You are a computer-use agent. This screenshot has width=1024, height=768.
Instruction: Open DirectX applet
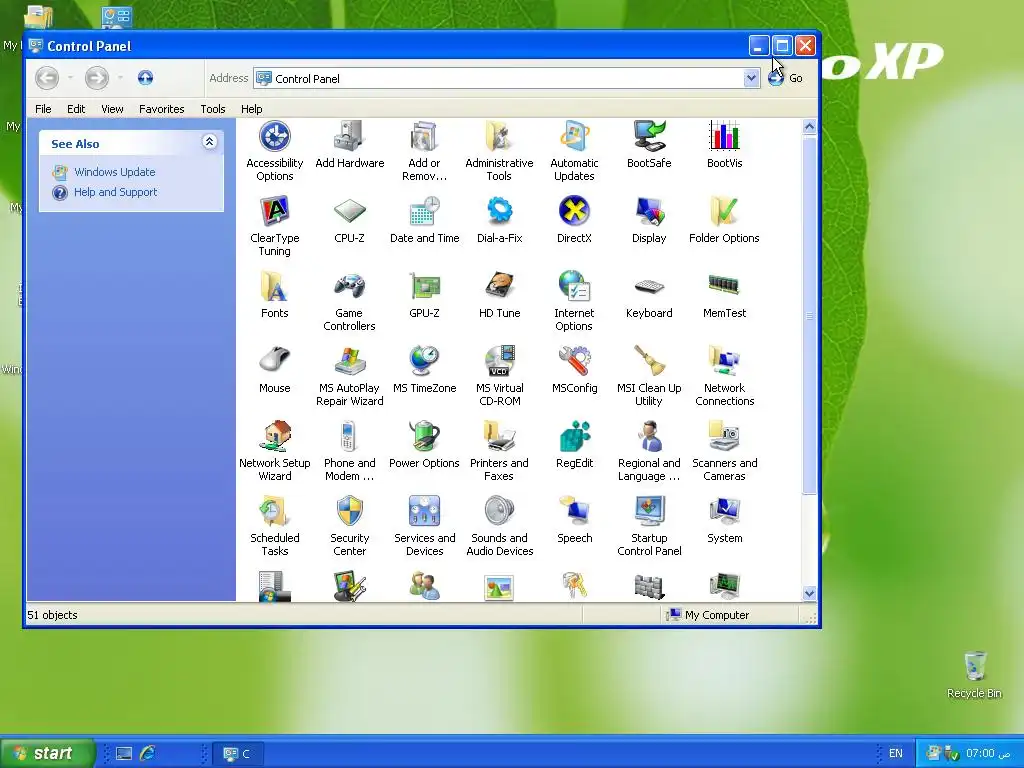574,220
